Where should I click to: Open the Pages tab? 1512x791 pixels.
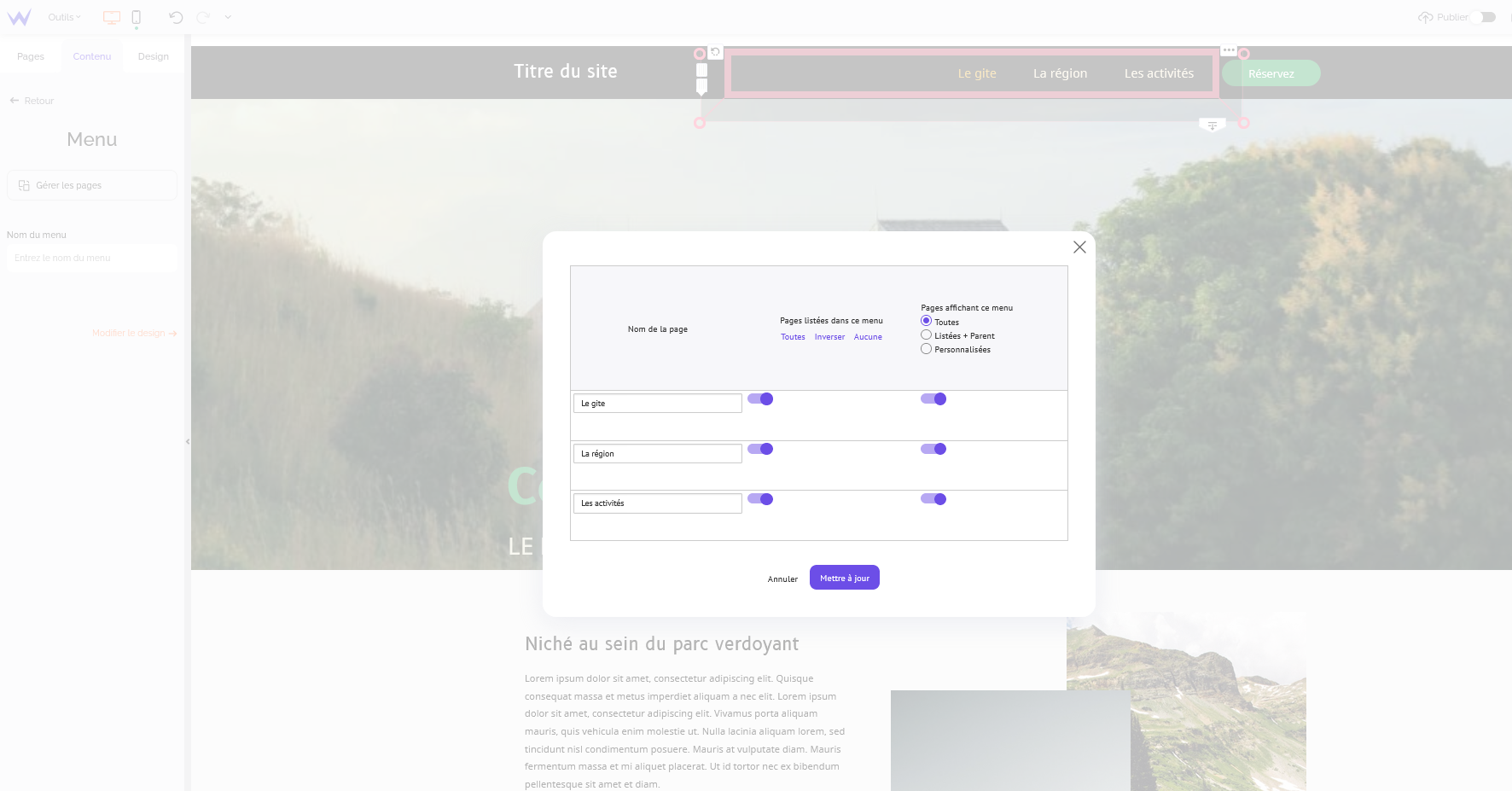pos(31,56)
